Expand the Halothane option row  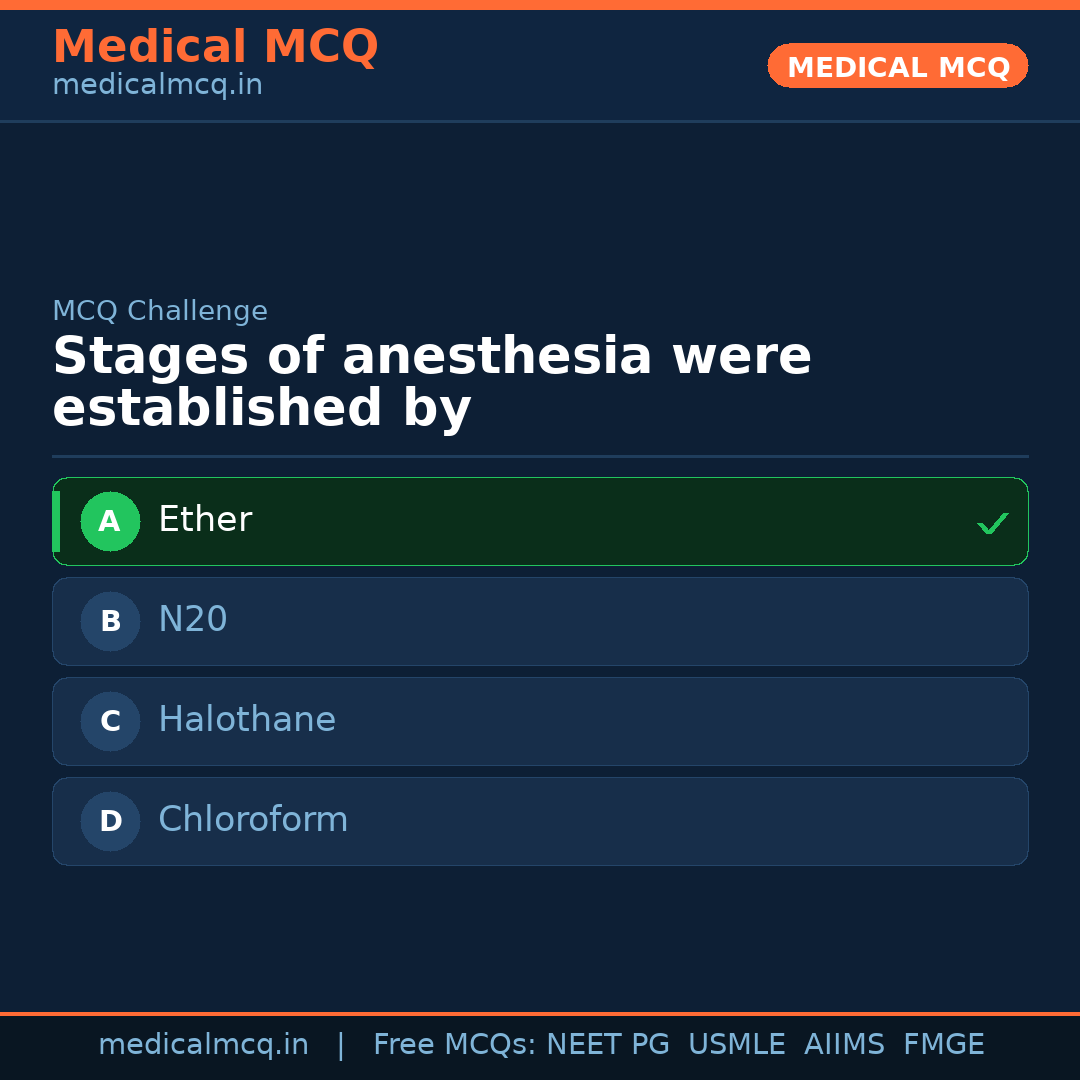(540, 721)
